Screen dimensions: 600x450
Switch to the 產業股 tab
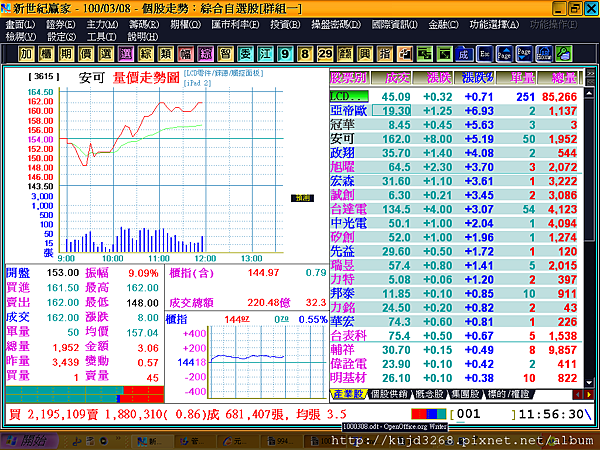348,394
